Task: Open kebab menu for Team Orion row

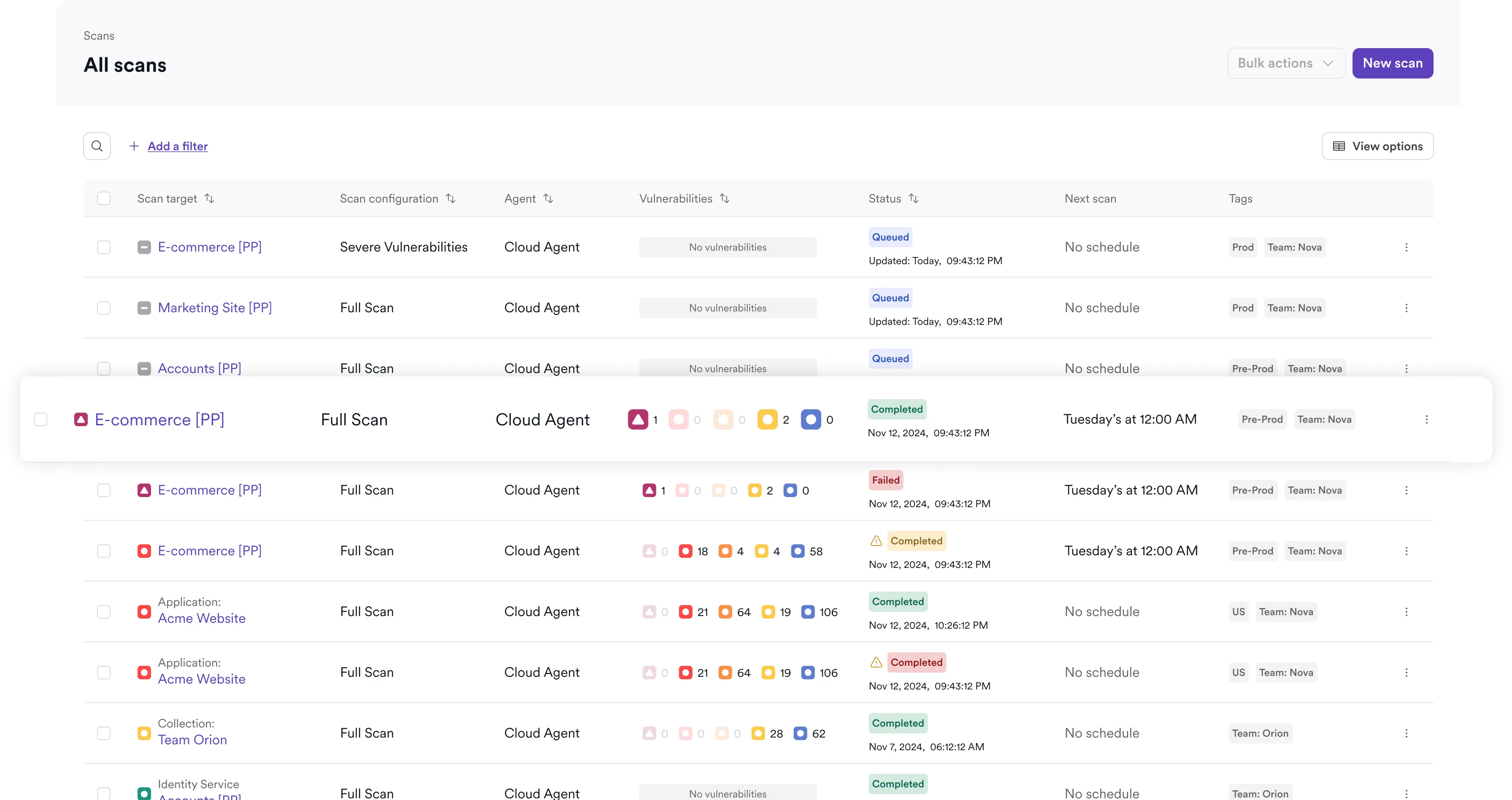Action: (1406, 733)
